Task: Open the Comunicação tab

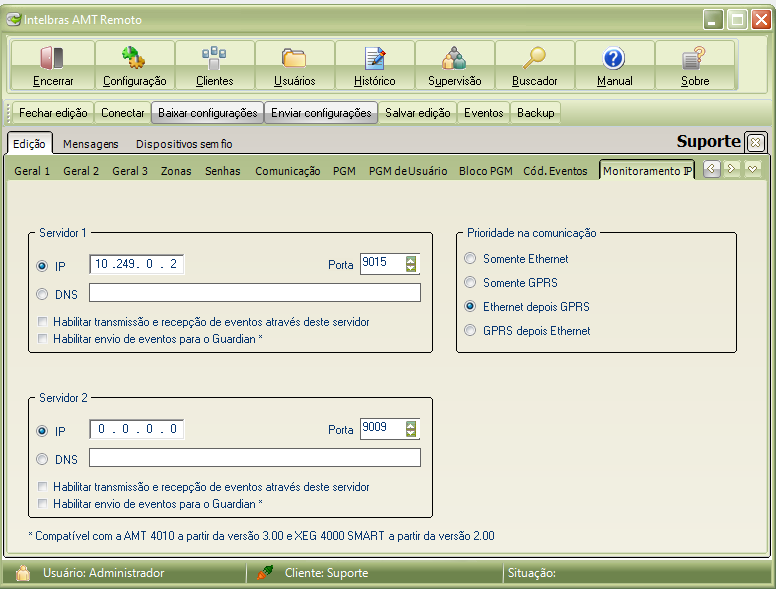Action: tap(288, 171)
